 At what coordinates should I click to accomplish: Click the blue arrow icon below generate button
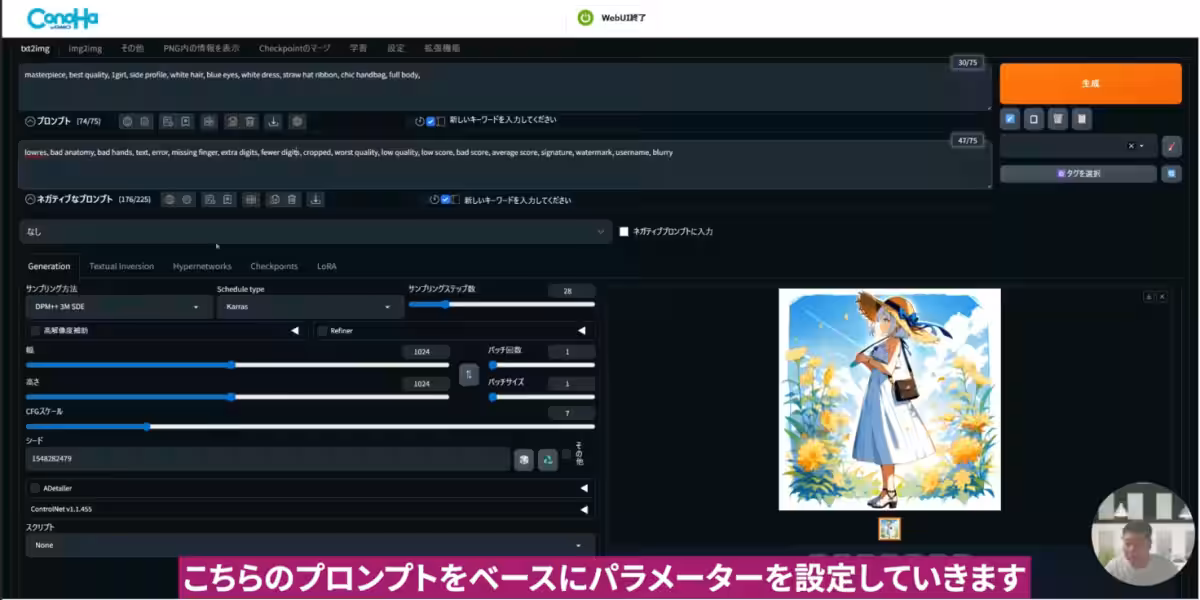pos(1010,119)
